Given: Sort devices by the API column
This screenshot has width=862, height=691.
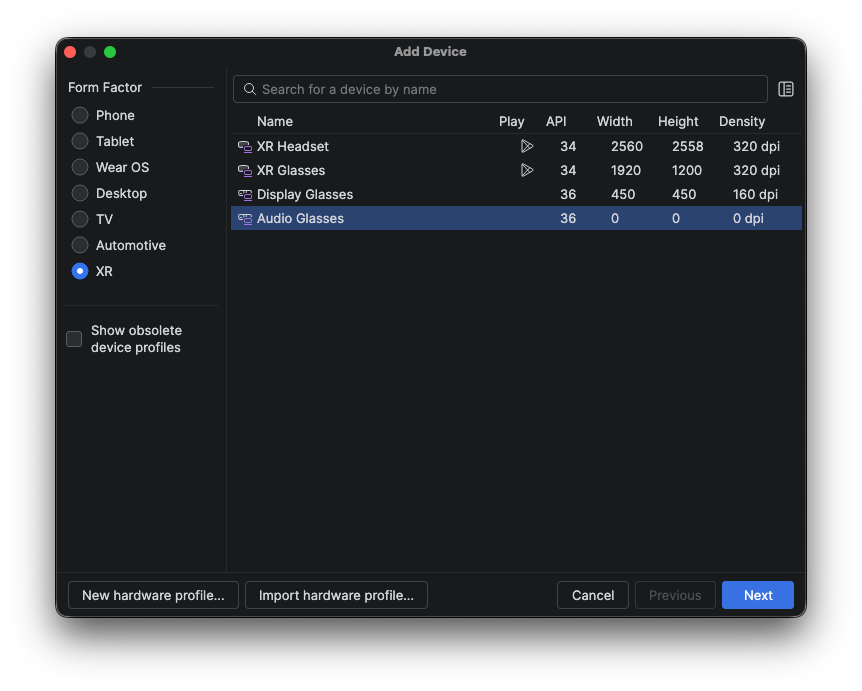Looking at the screenshot, I should (556, 121).
